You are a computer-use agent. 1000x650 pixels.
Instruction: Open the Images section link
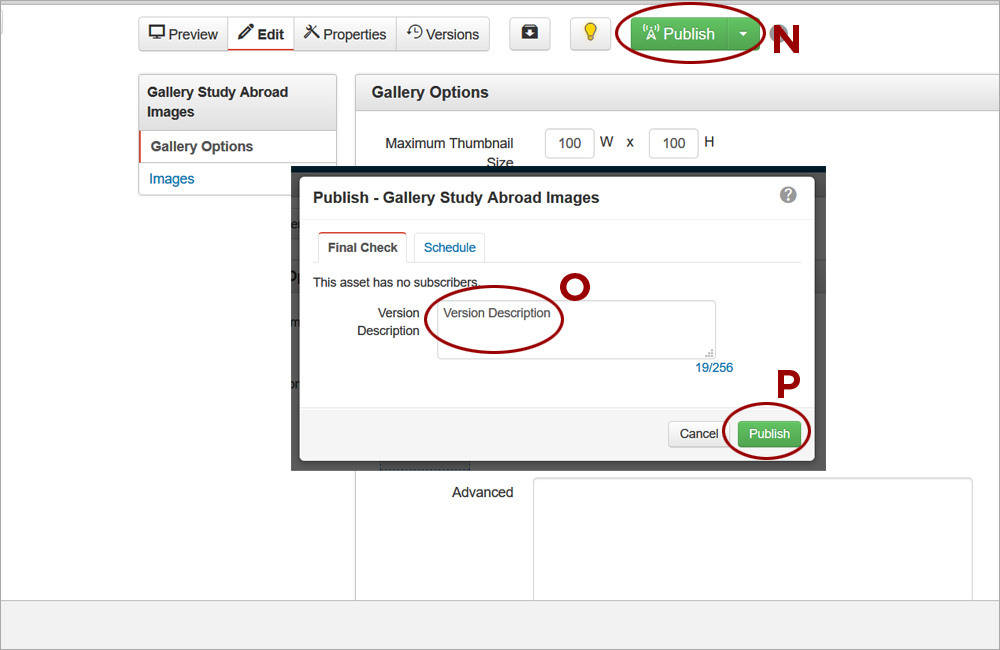click(x=171, y=178)
